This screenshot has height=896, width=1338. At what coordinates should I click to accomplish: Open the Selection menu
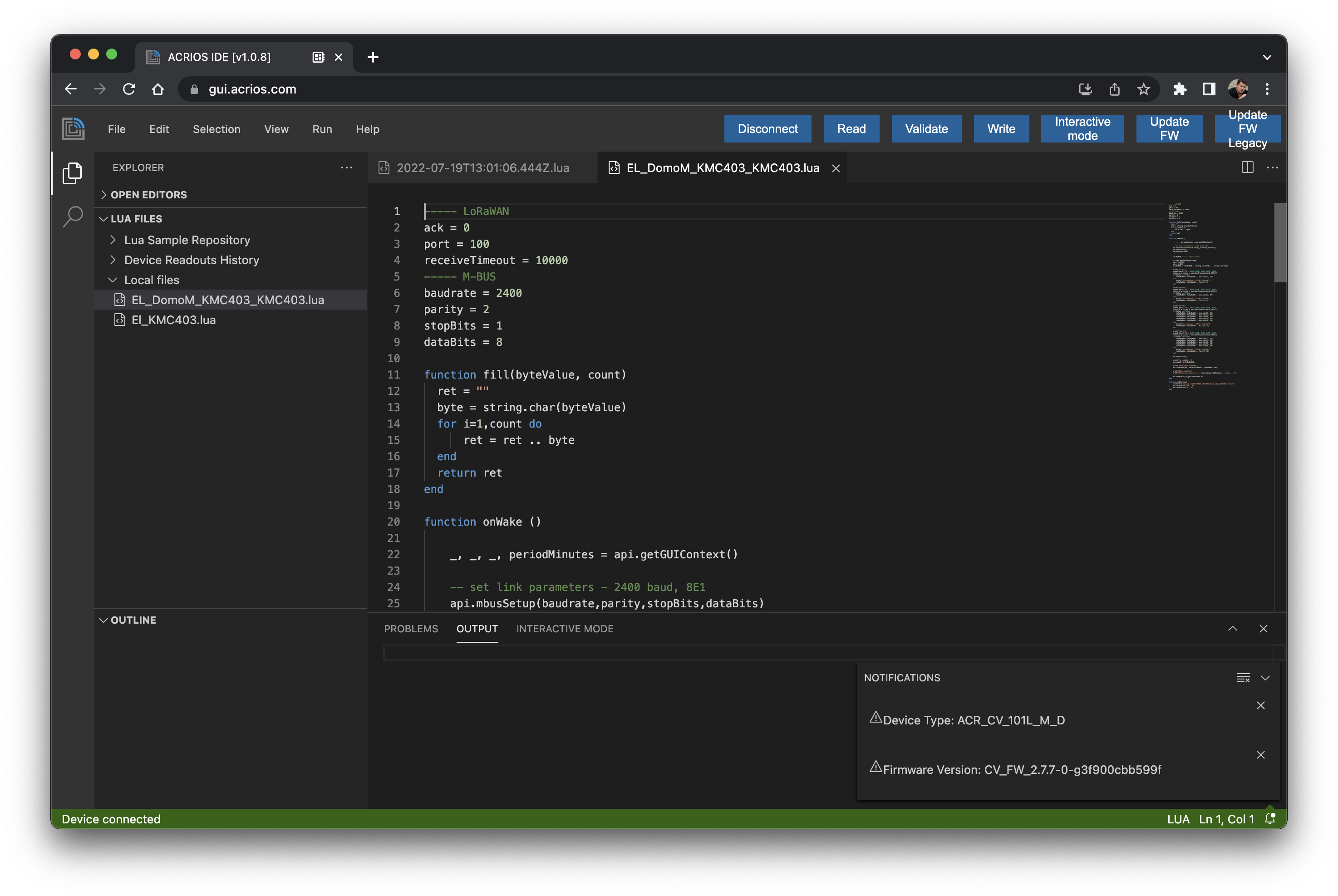[x=216, y=129]
